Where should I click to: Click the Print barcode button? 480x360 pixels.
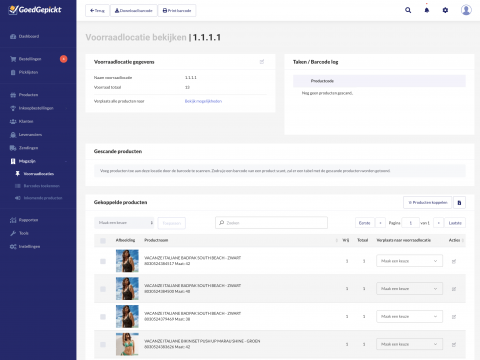click(x=177, y=11)
